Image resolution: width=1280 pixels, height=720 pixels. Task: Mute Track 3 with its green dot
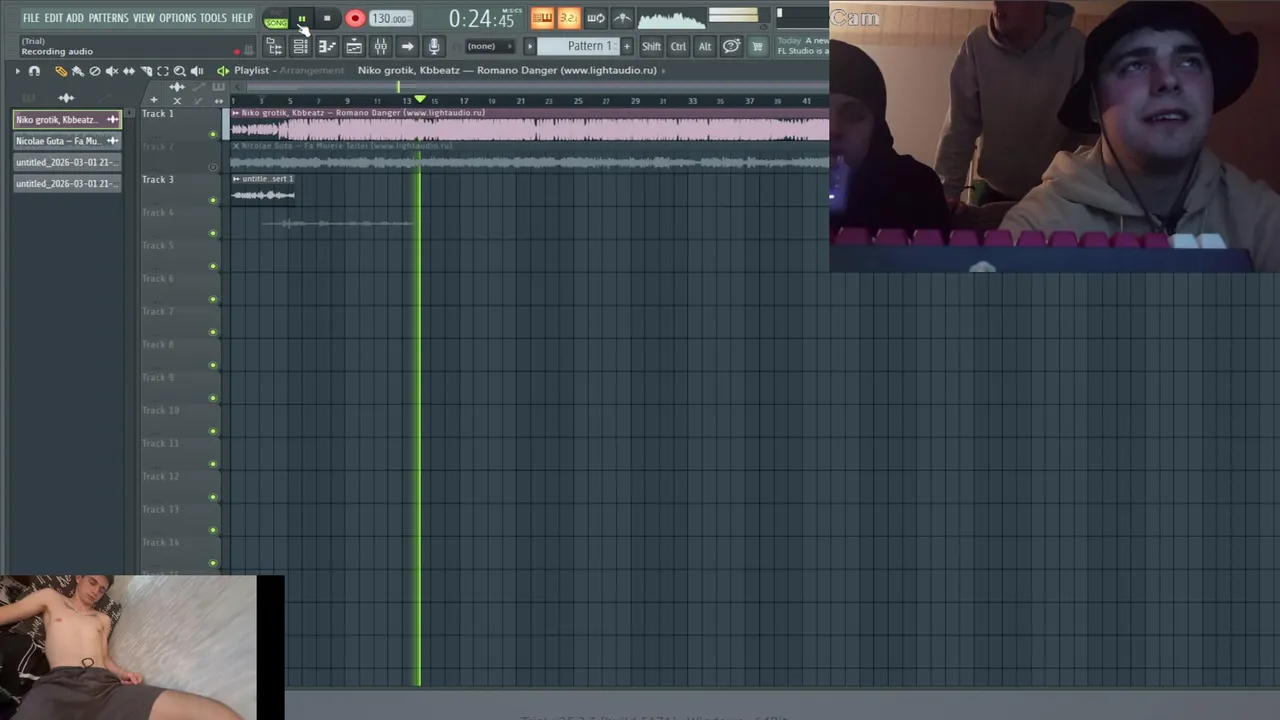pyautogui.click(x=212, y=200)
